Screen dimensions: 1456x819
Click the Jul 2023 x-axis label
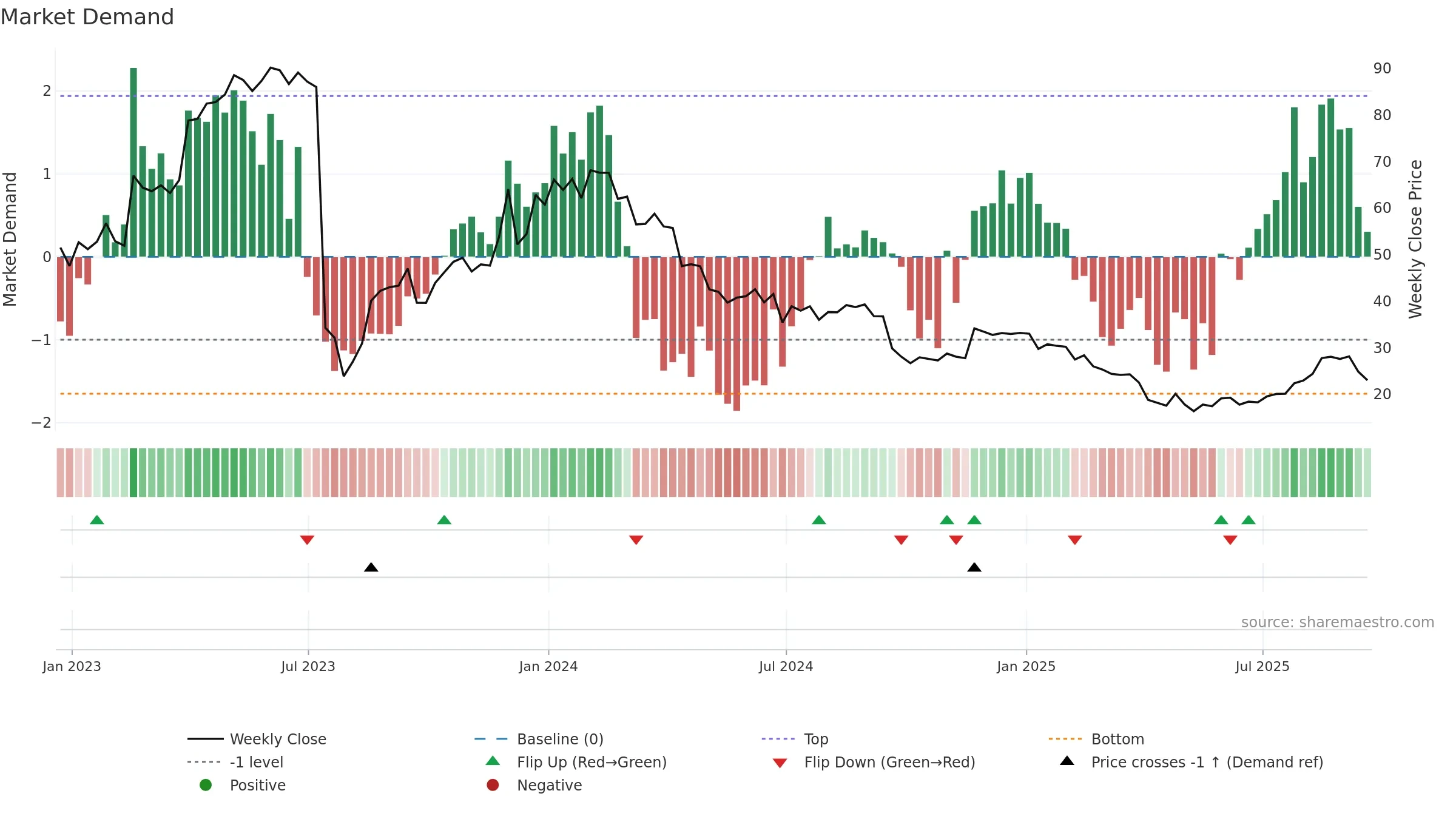click(308, 666)
